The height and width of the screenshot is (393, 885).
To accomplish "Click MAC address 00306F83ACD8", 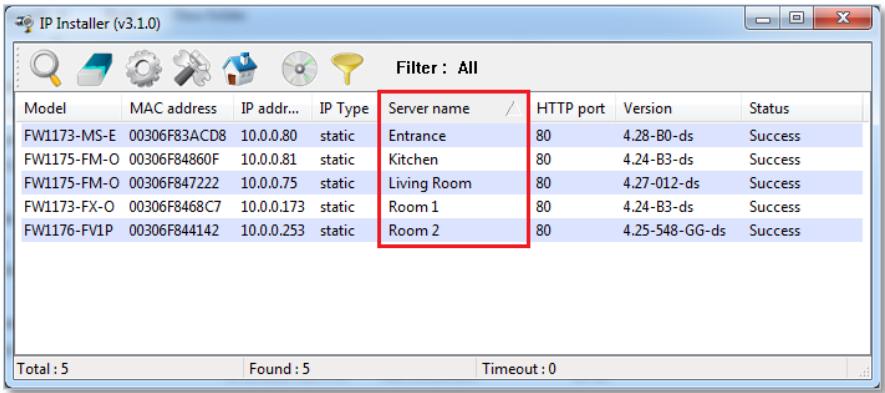I will click(x=177, y=136).
